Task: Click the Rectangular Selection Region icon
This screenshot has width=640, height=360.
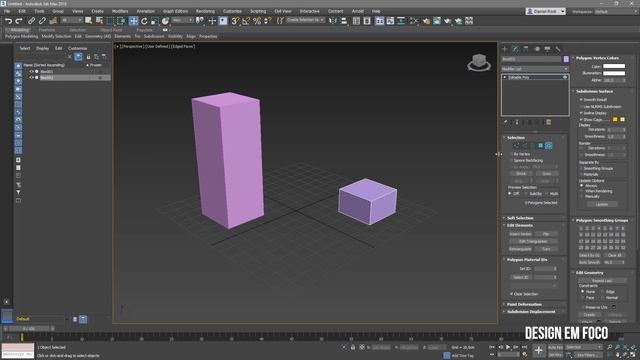Action: pyautogui.click(x=110, y=21)
